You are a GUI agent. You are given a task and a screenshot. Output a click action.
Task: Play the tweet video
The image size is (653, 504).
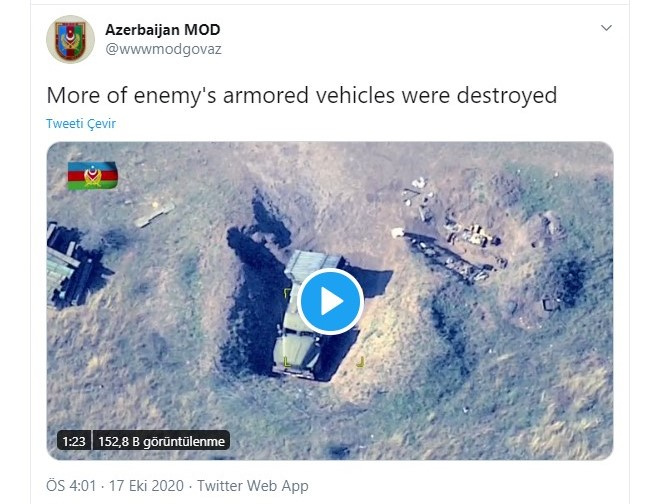(x=331, y=301)
